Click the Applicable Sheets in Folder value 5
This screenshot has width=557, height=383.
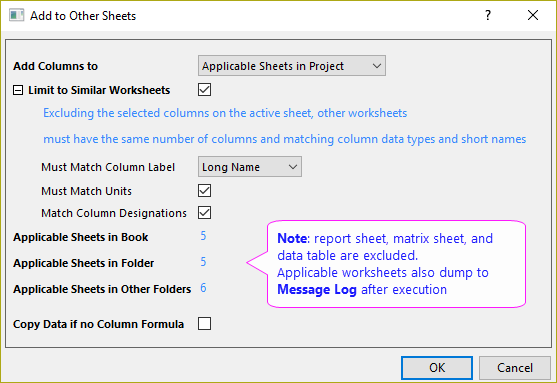[203, 262]
